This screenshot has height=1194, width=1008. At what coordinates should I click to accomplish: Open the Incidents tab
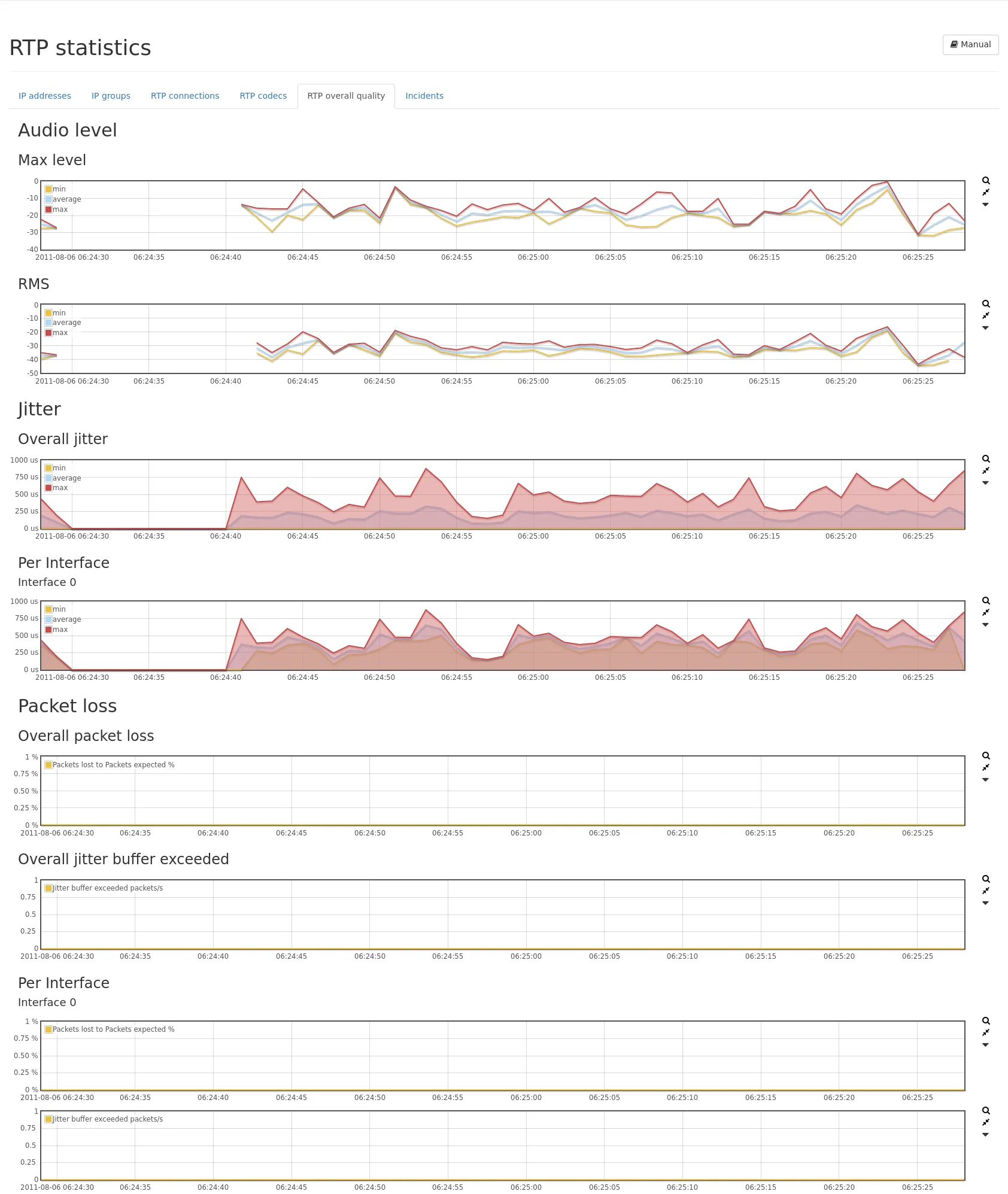pyautogui.click(x=424, y=96)
